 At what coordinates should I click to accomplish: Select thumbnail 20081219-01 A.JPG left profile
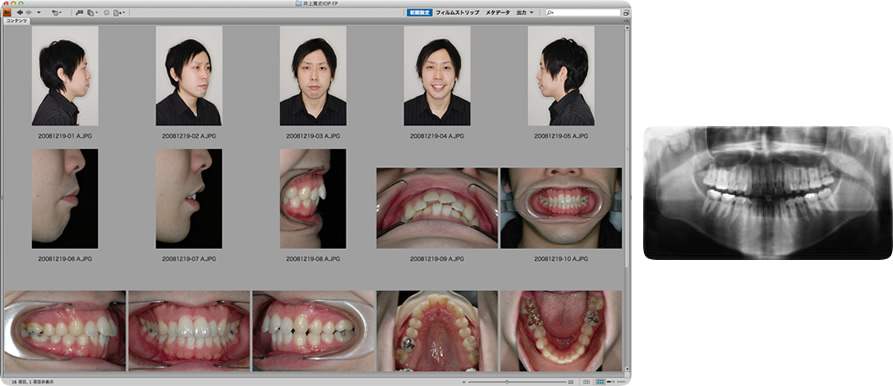(65, 76)
